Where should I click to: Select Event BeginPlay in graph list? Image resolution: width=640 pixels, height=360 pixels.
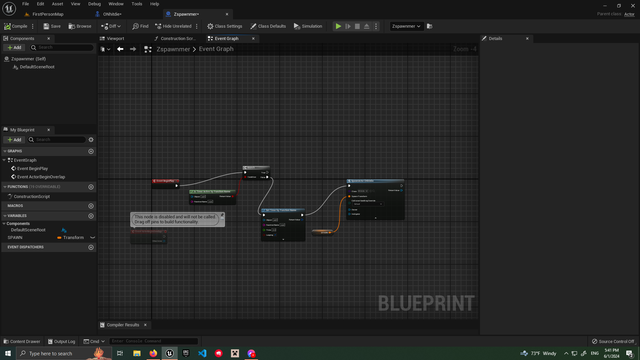pos(32,169)
